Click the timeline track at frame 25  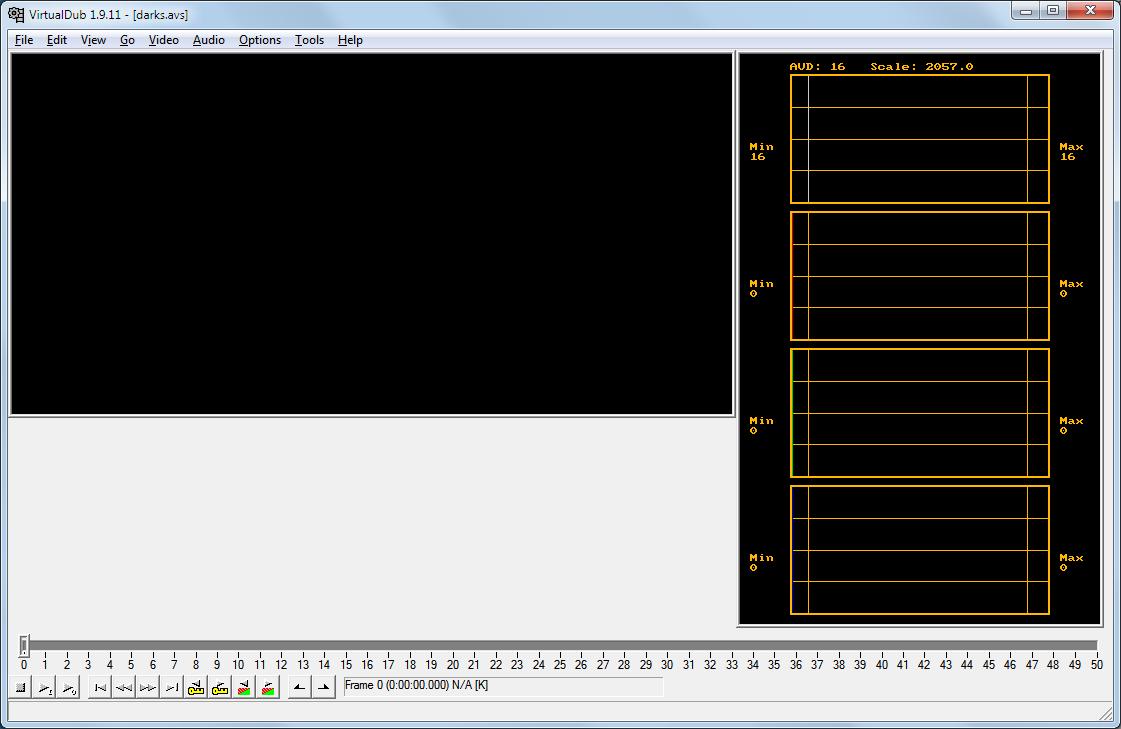coord(560,646)
